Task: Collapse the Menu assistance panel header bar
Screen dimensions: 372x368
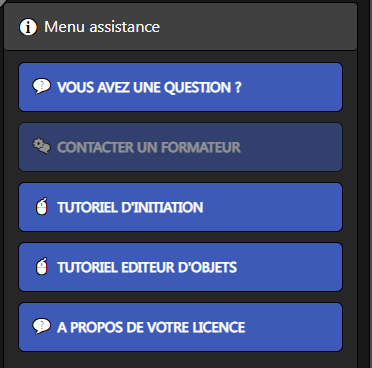Action: pos(180,27)
